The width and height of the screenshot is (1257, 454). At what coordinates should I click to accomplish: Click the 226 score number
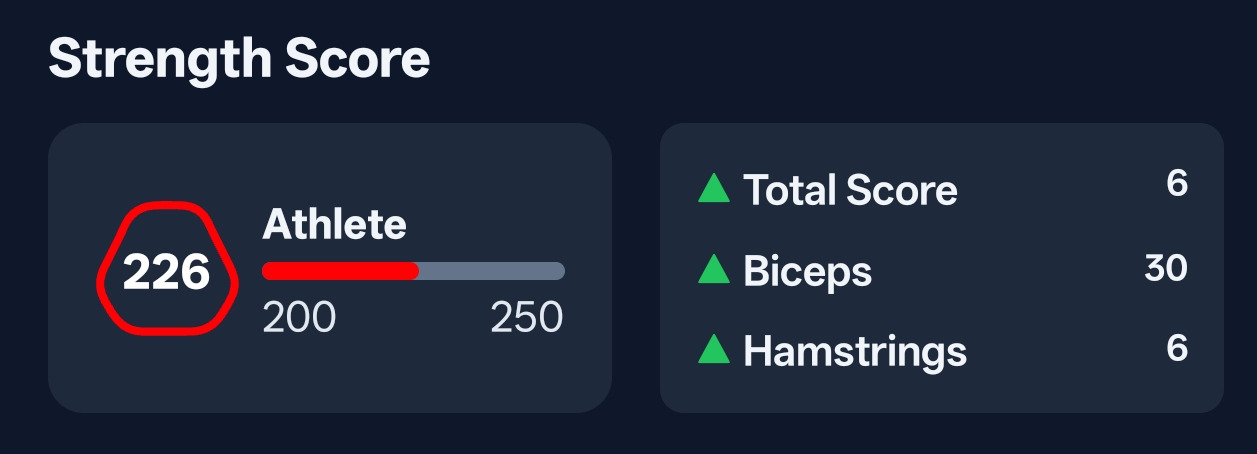click(167, 273)
